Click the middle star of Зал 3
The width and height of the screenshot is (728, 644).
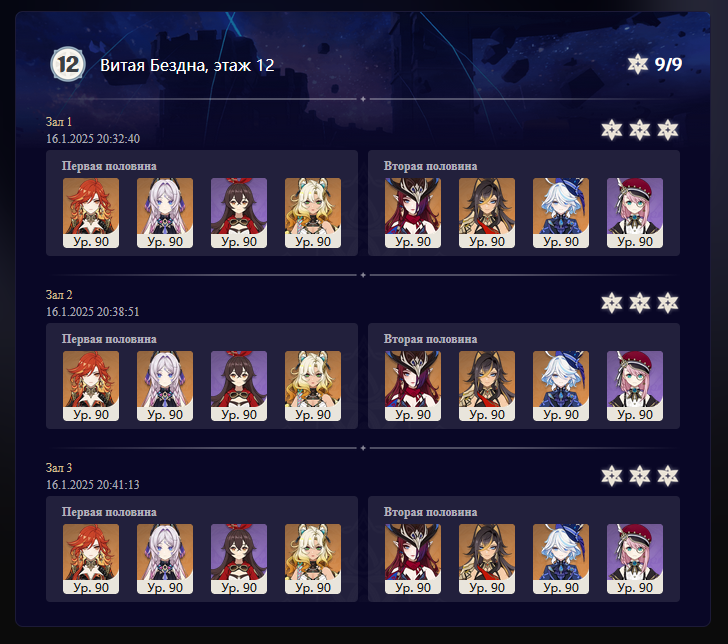pyautogui.click(x=640, y=476)
